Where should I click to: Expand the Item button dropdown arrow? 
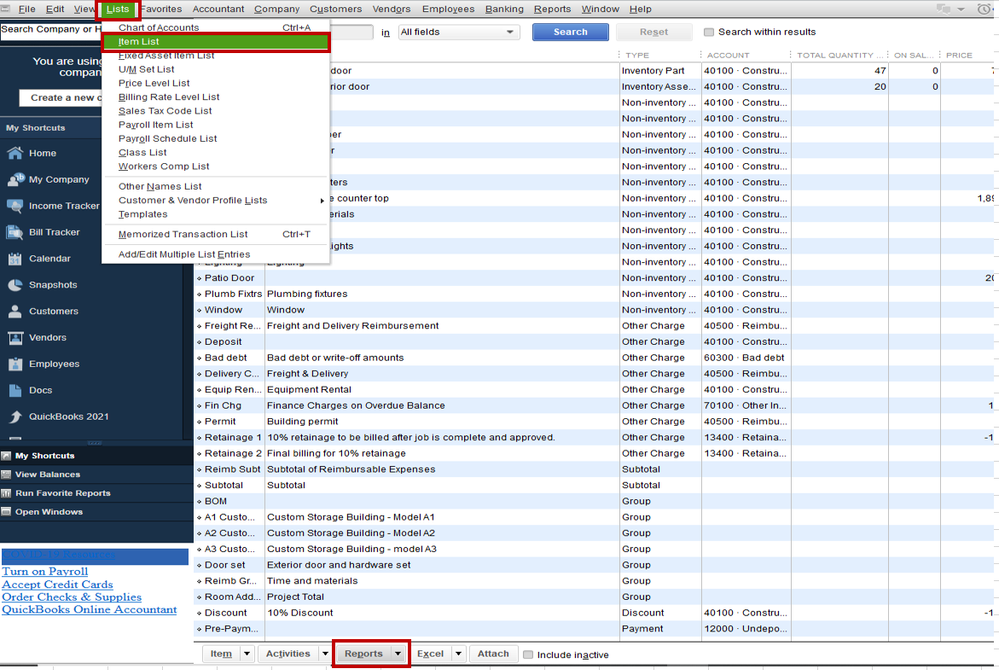[247, 653]
